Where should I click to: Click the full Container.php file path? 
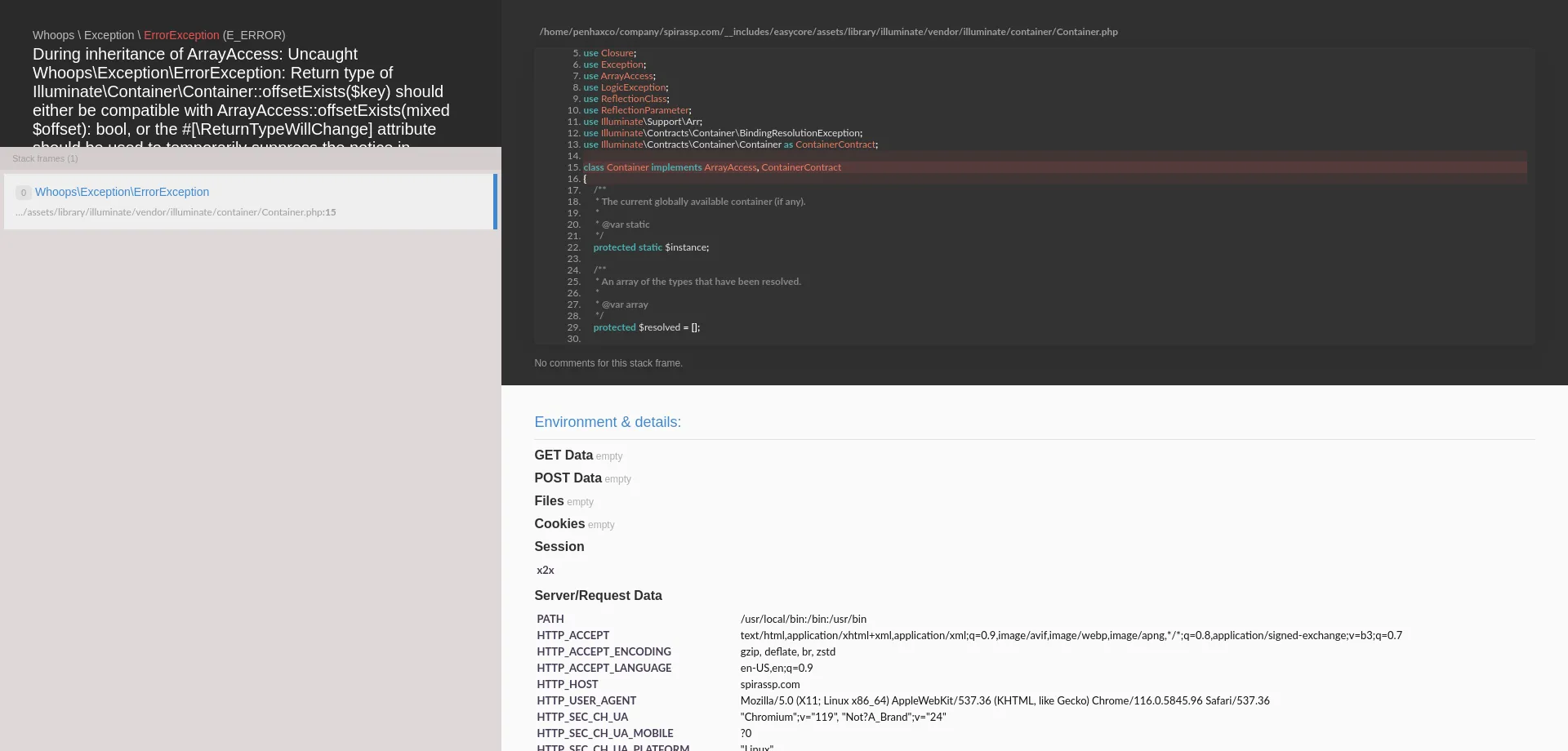click(828, 32)
